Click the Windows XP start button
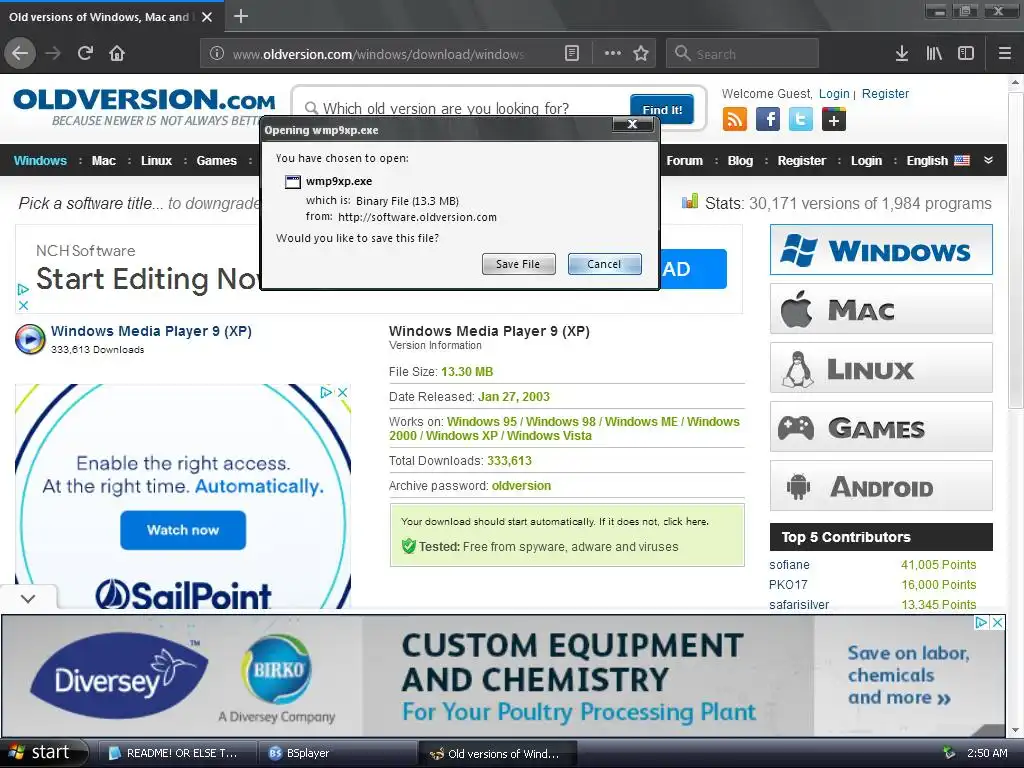 click(43, 753)
